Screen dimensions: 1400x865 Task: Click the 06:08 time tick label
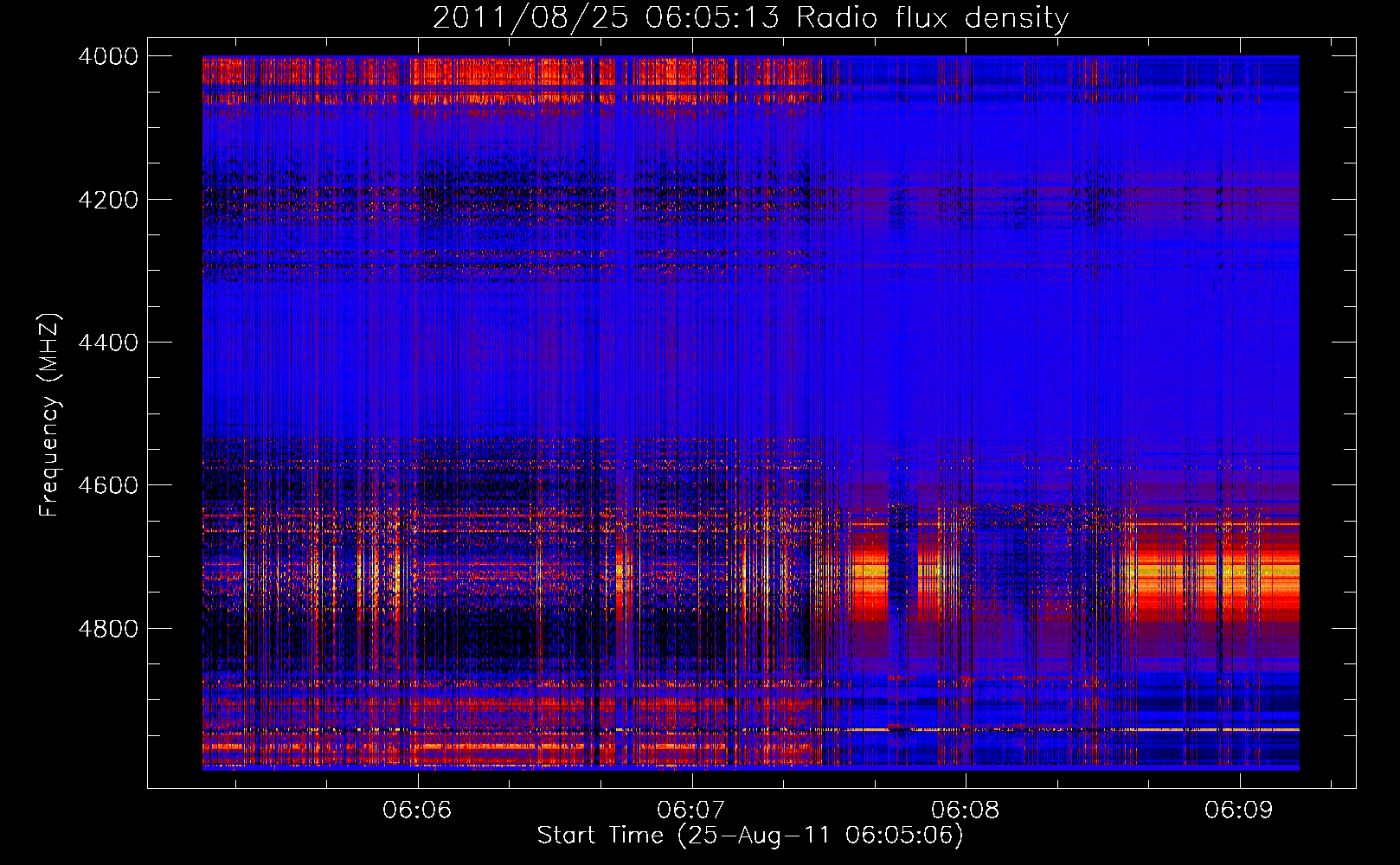[965, 810]
